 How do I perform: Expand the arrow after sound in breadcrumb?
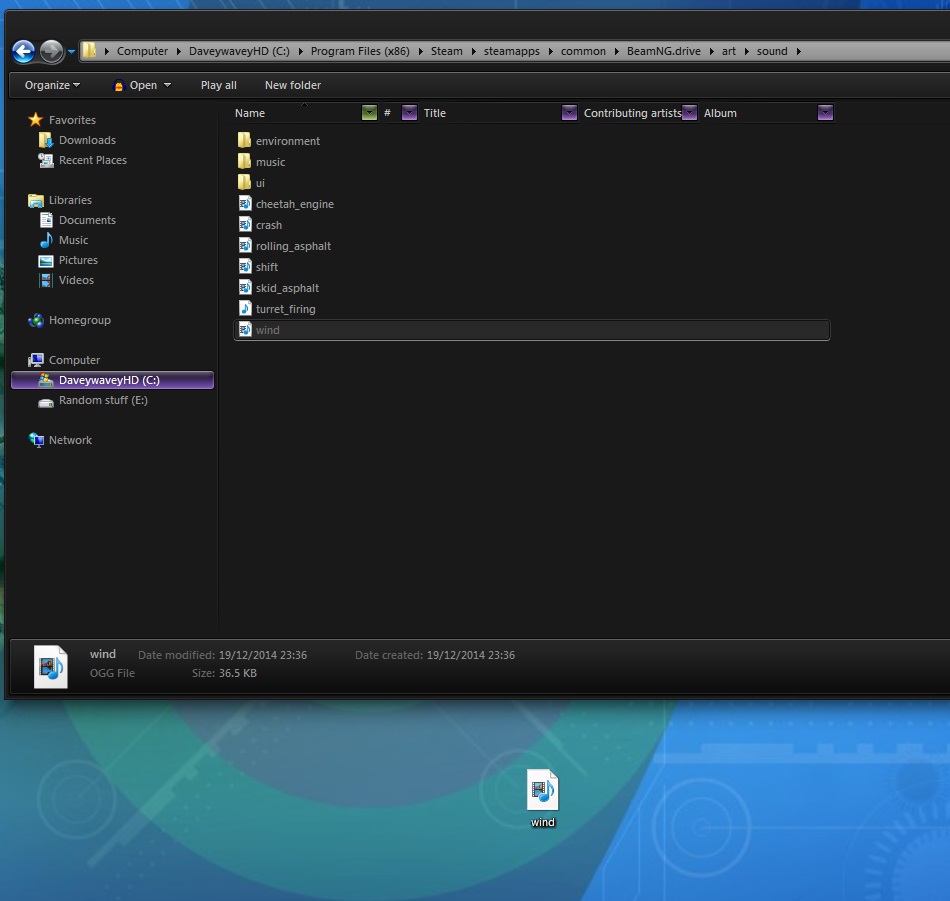799,52
